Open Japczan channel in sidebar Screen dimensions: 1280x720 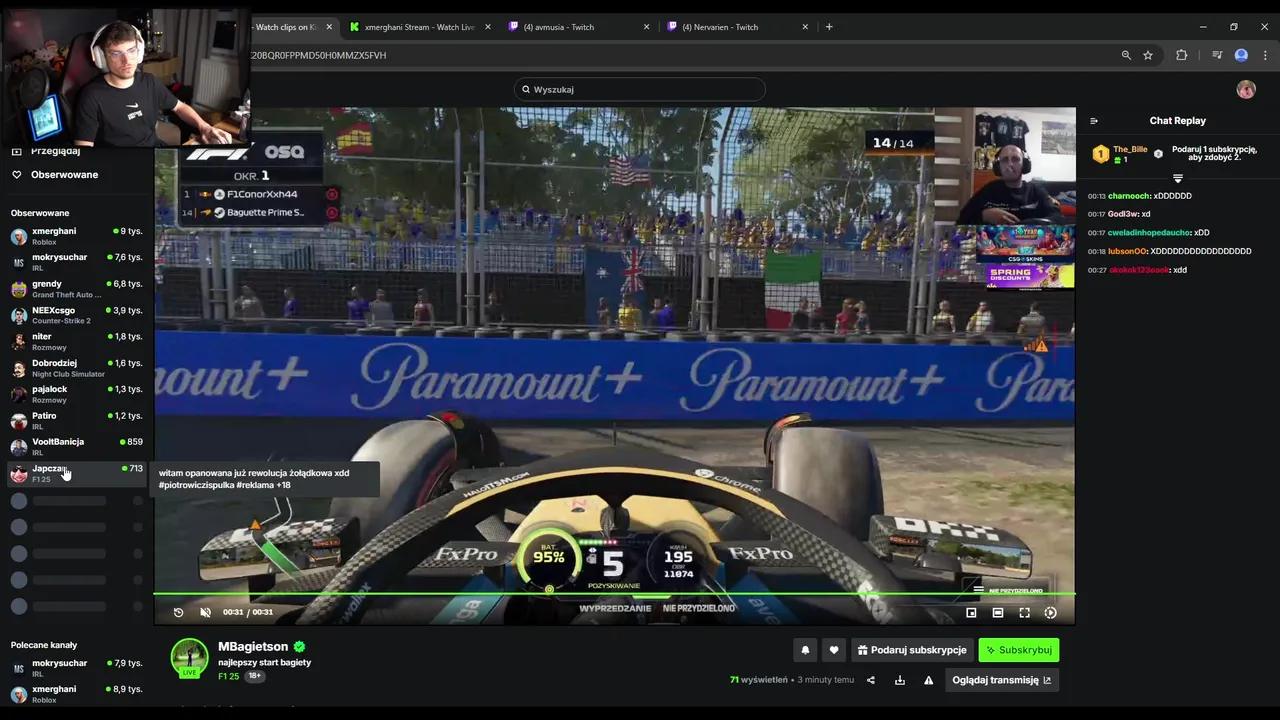[x=77, y=473]
